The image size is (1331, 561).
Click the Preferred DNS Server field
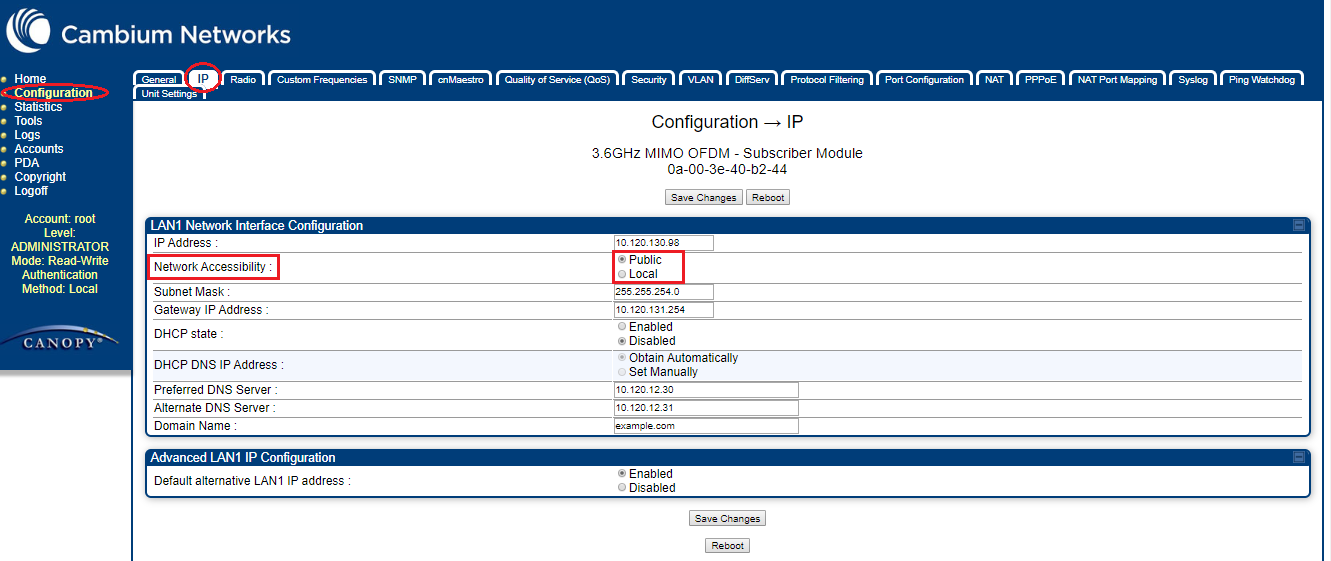point(706,390)
